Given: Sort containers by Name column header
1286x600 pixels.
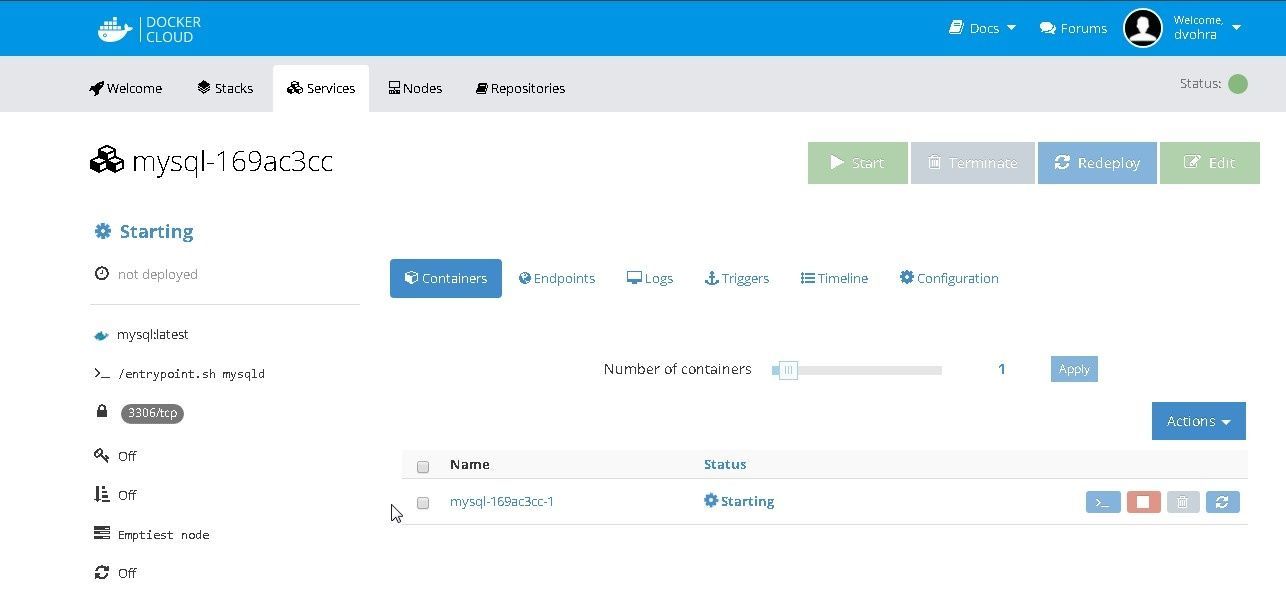Looking at the screenshot, I should point(470,464).
